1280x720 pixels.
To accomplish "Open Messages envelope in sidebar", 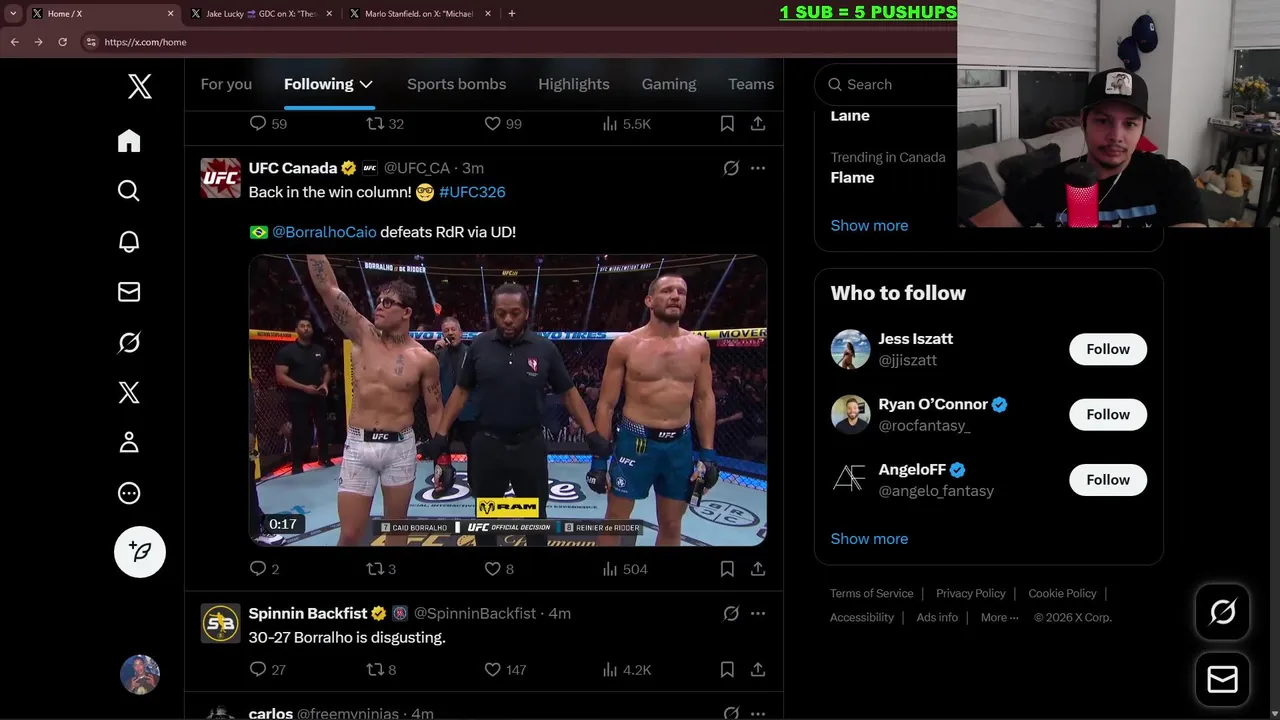I will (x=129, y=292).
